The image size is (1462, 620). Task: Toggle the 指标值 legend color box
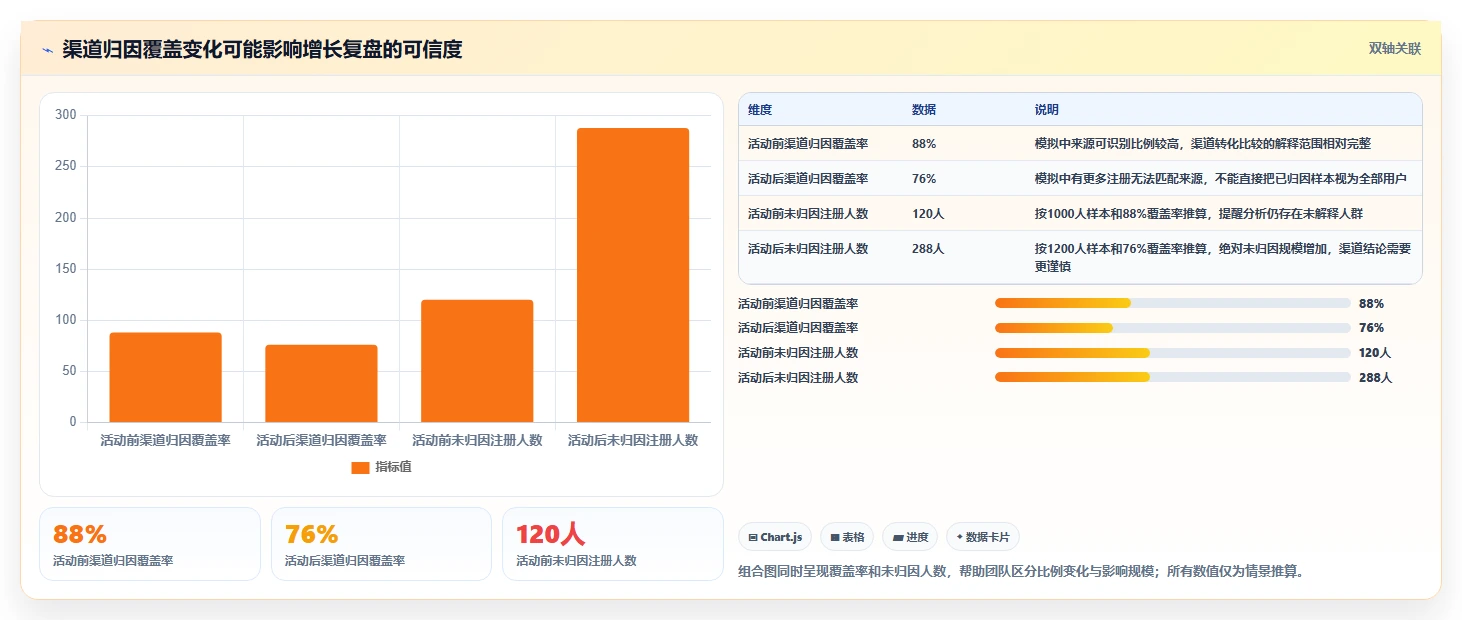click(360, 467)
